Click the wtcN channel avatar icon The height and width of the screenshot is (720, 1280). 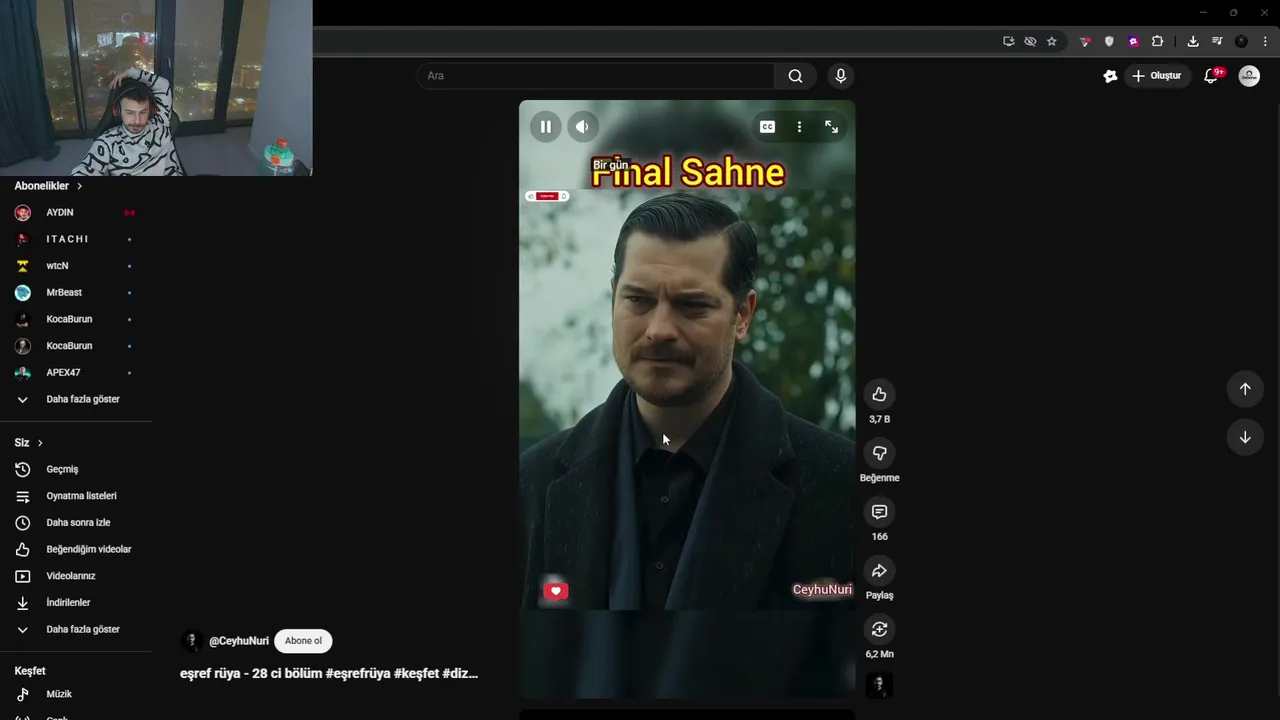tap(23, 266)
